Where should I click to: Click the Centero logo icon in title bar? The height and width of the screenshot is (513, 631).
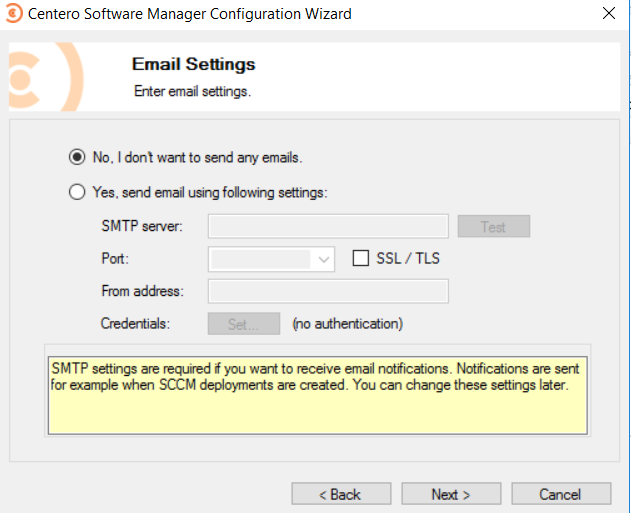tap(14, 13)
